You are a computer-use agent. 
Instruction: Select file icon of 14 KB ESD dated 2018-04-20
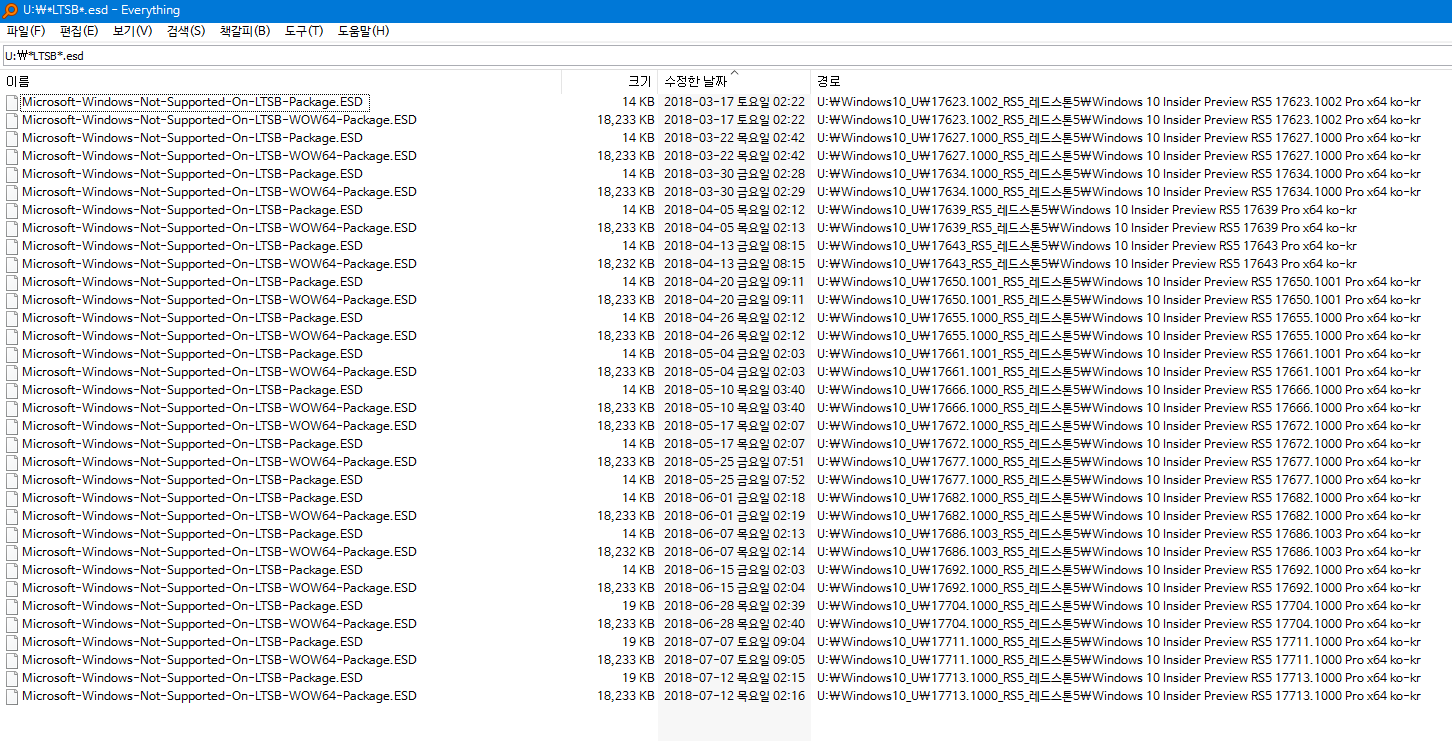coord(12,282)
